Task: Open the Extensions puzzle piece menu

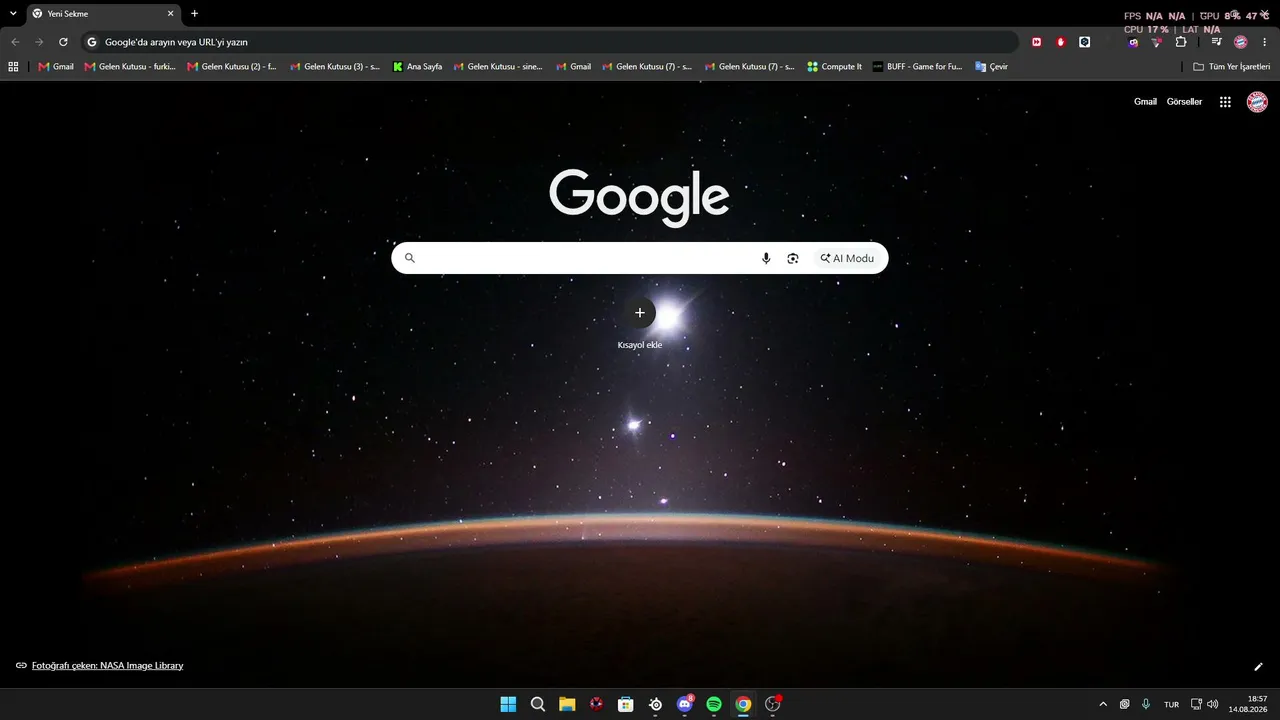Action: 1181,42
